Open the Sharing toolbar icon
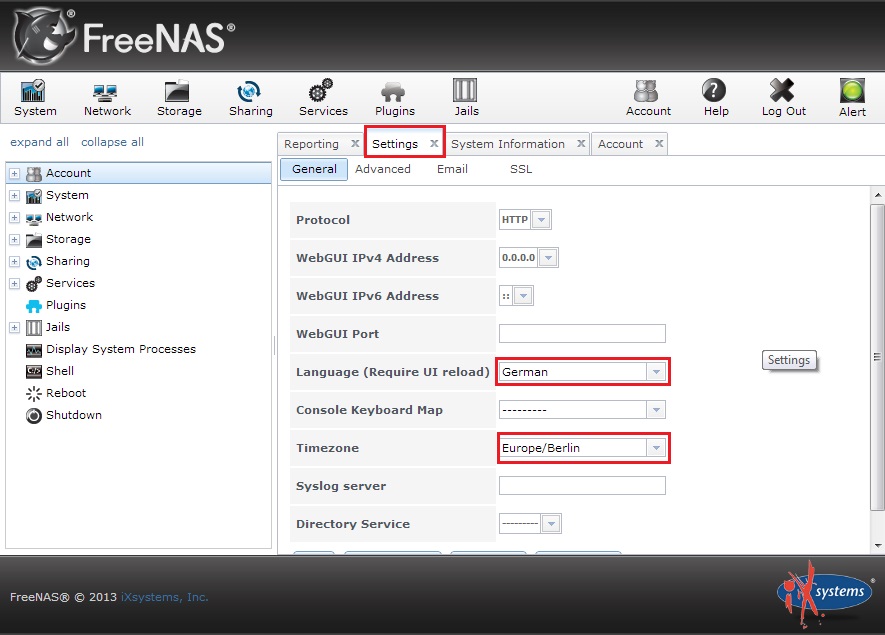Screen dimensions: 885x635 coord(251,98)
